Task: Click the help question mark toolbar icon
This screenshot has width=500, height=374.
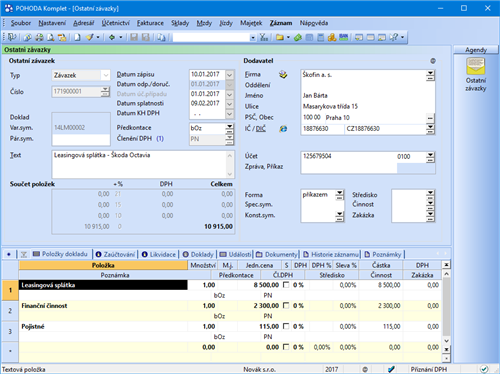Action: [x=394, y=37]
